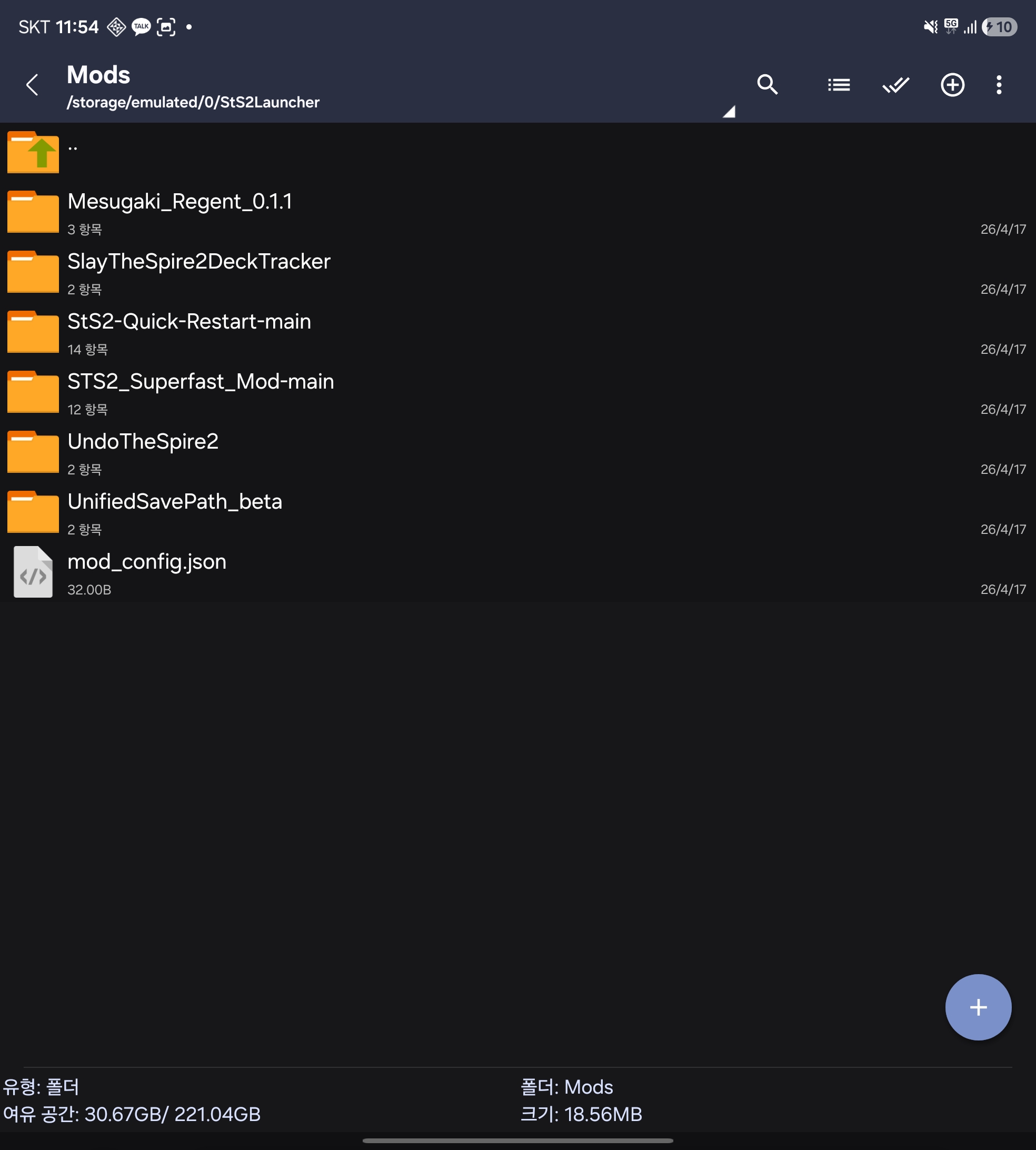Tap the free space 30.67GB/ 221.04GB text

(132, 1114)
